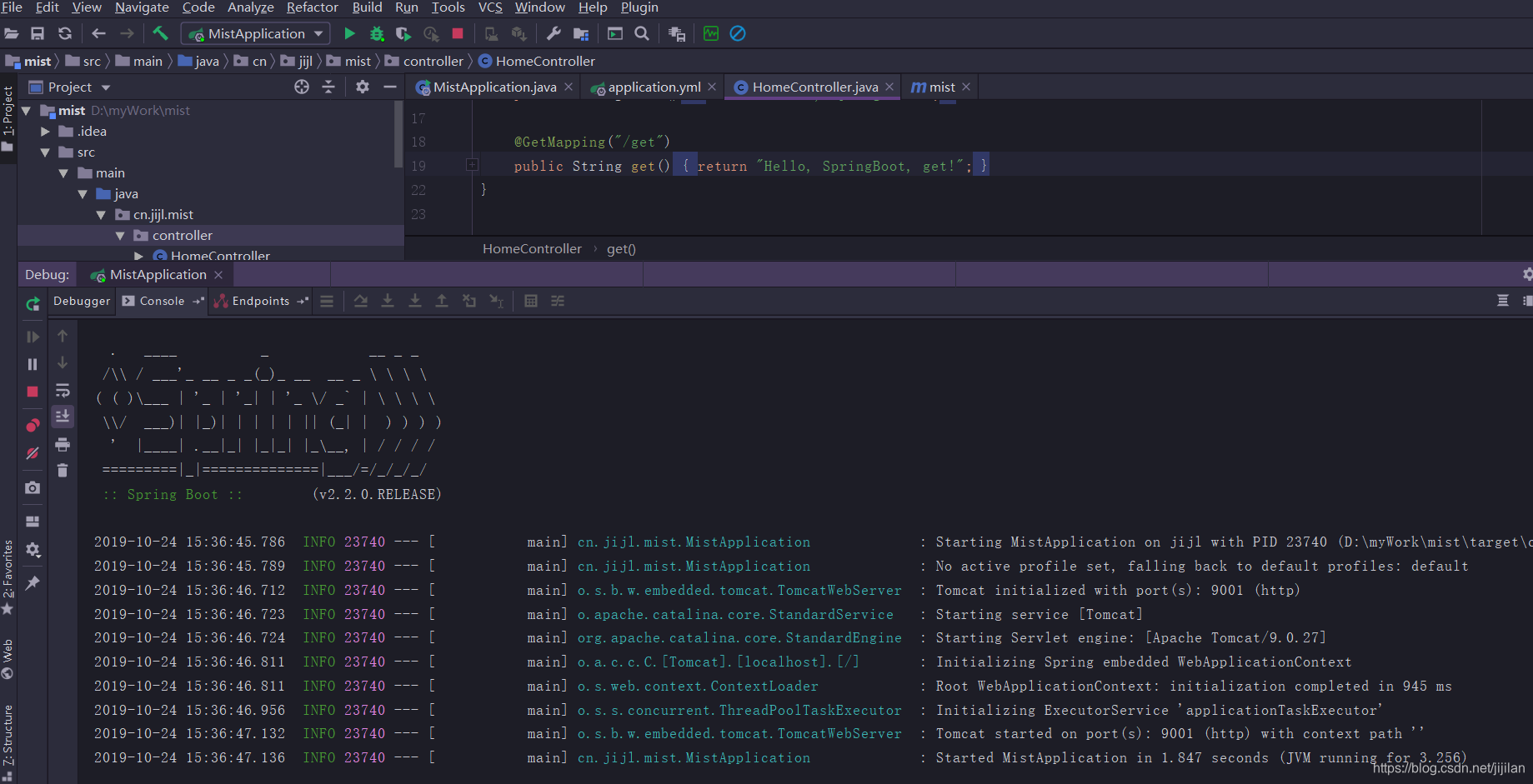Pause the running program in the debugger
This screenshot has width=1533, height=784.
pyautogui.click(x=33, y=364)
